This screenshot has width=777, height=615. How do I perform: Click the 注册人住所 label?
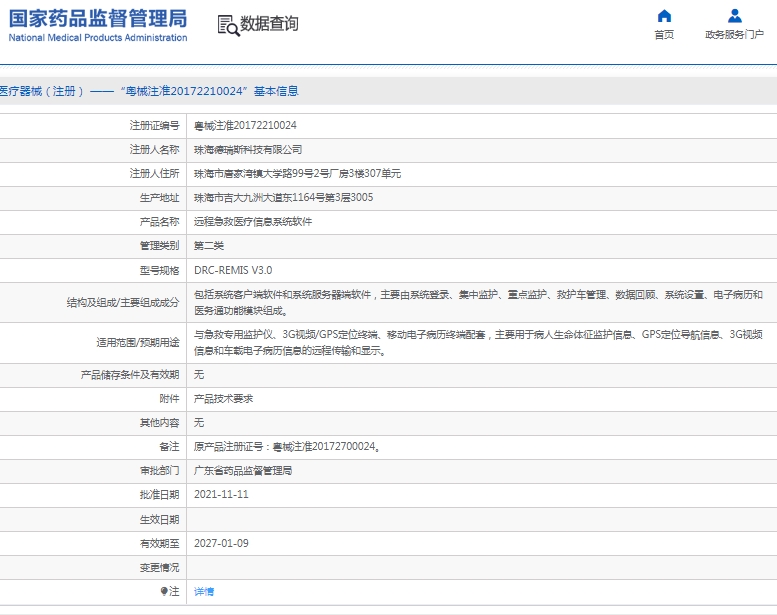click(x=155, y=173)
